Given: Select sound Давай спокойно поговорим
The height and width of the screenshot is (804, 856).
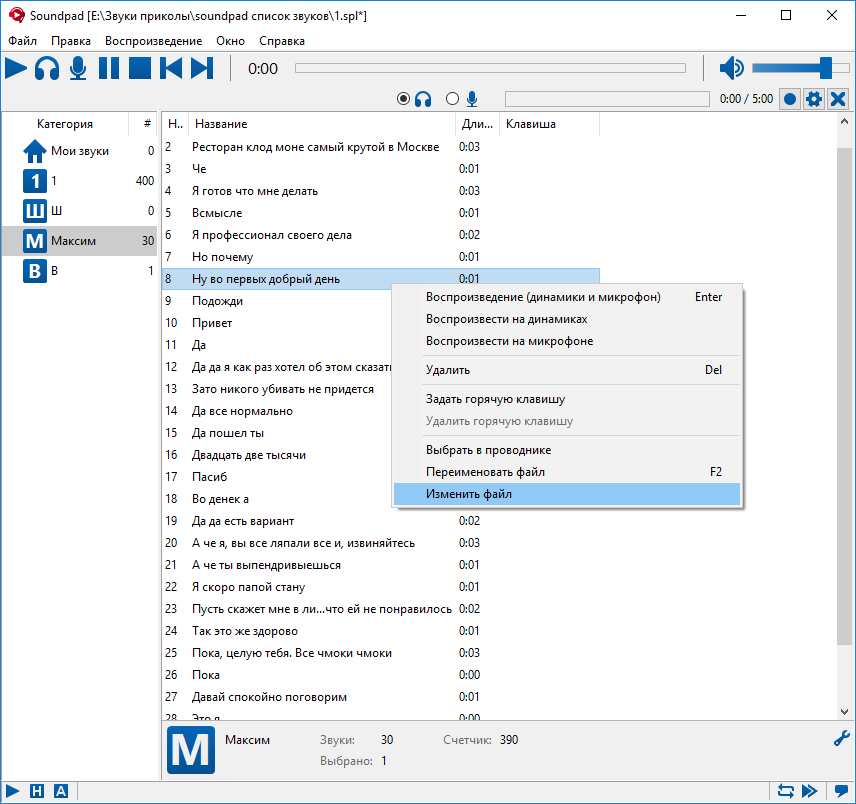Looking at the screenshot, I should tap(381, 697).
